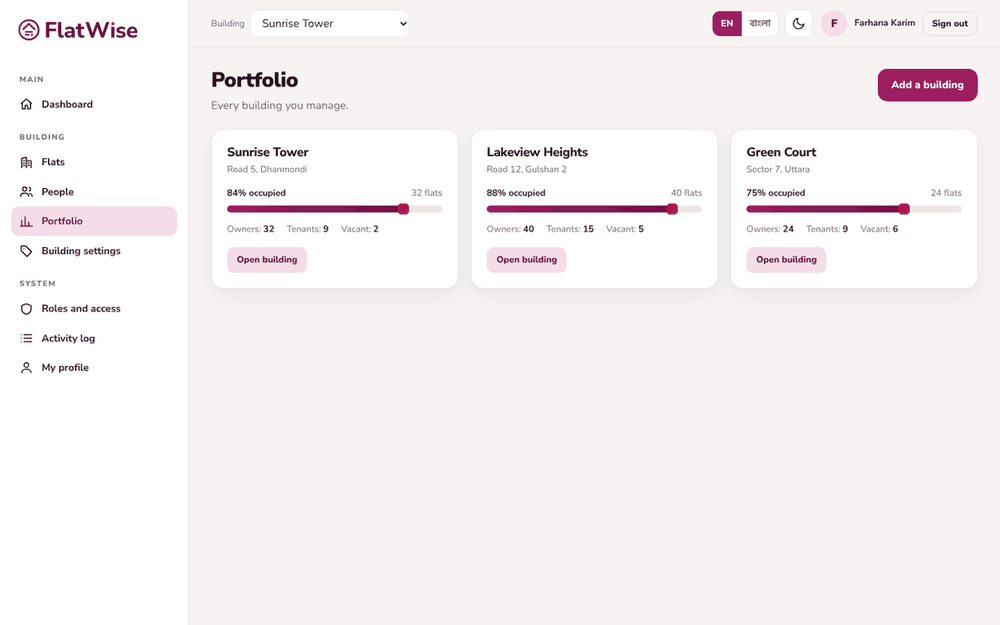The image size is (1000, 625).
Task: Click the '40 flats' count label
Action: coord(686,193)
